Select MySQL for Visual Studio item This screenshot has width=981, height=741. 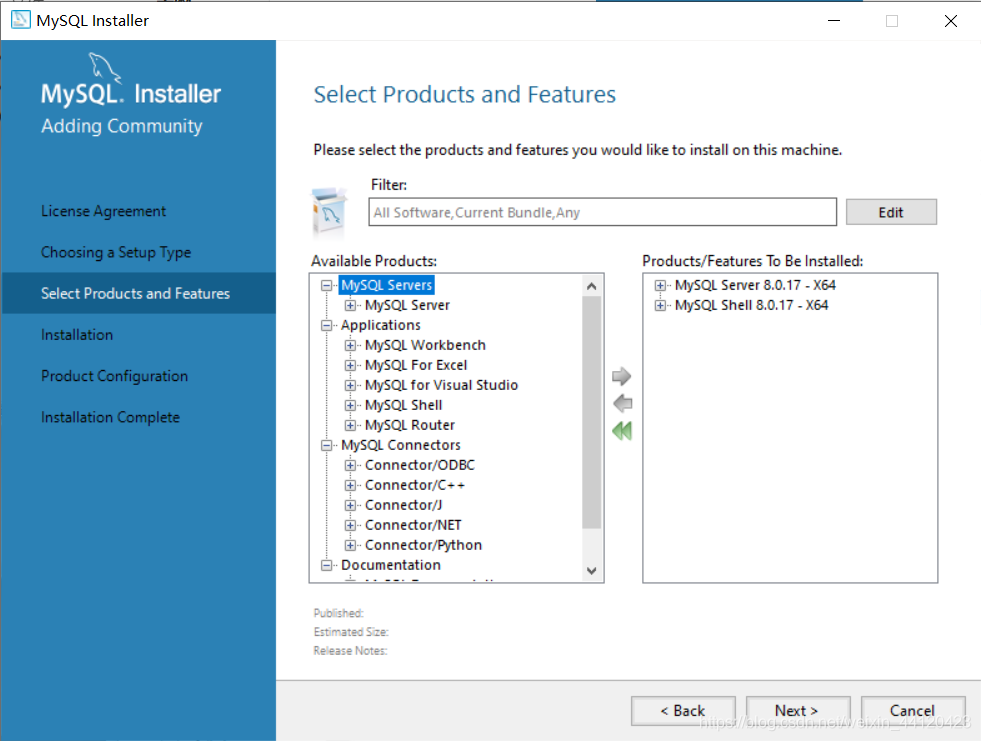442,386
